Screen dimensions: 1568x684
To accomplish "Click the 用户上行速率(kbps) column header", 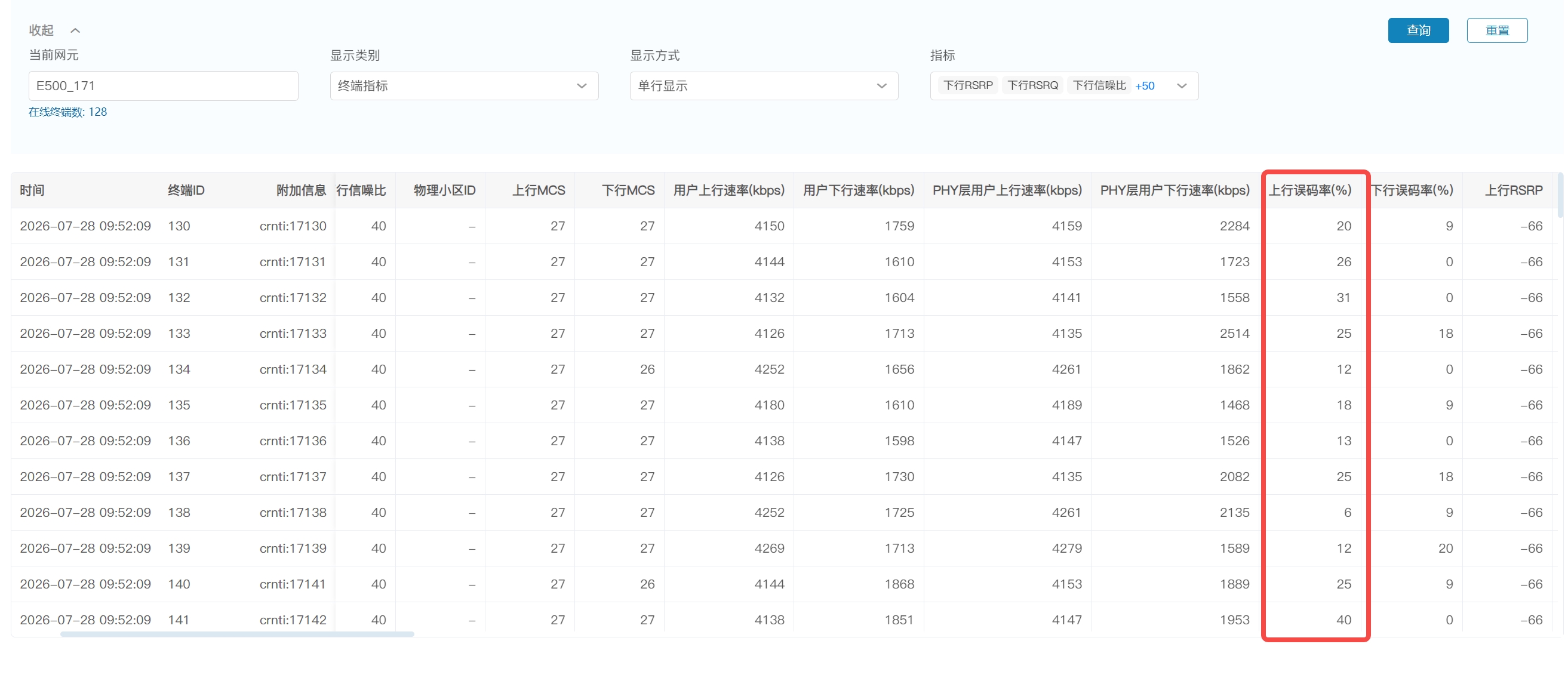I will 728,190.
